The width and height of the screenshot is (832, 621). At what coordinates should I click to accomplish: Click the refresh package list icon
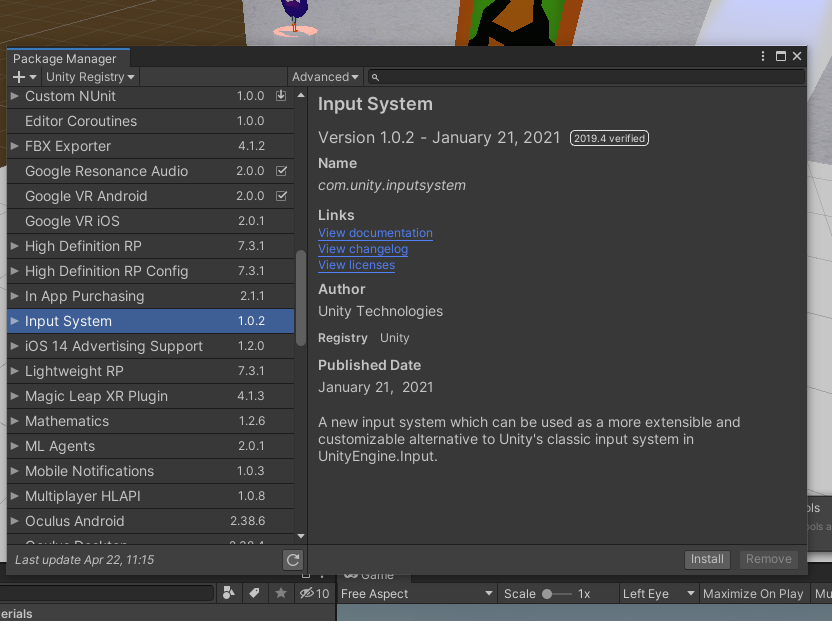(292, 559)
